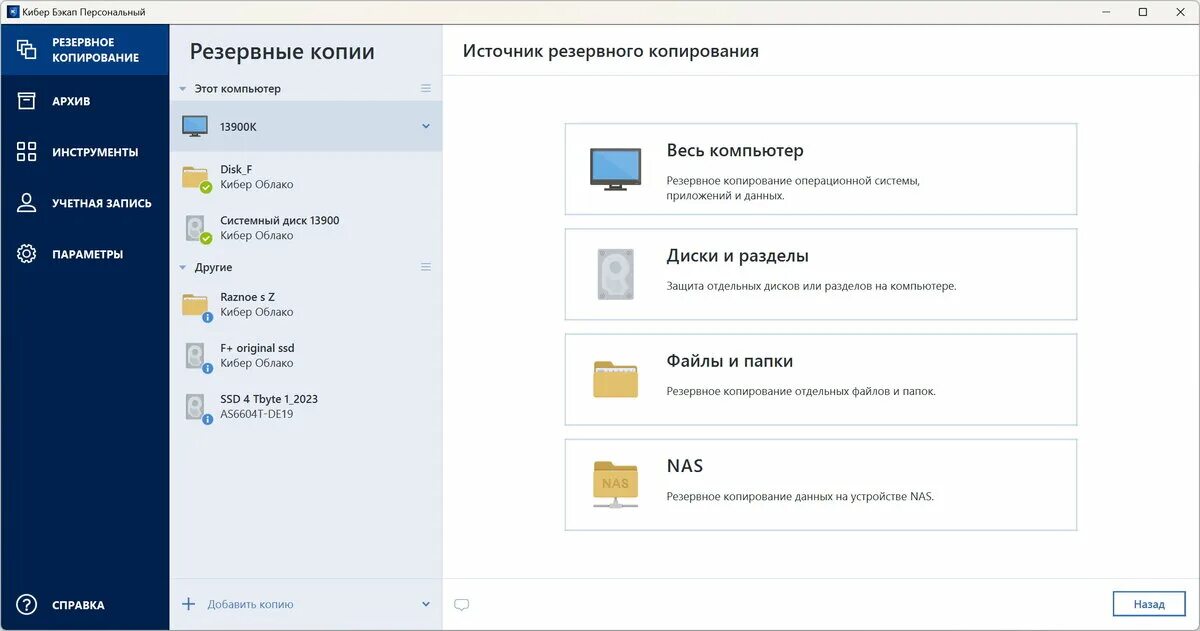
Task: Open the Параметры section
Action: [x=85, y=254]
